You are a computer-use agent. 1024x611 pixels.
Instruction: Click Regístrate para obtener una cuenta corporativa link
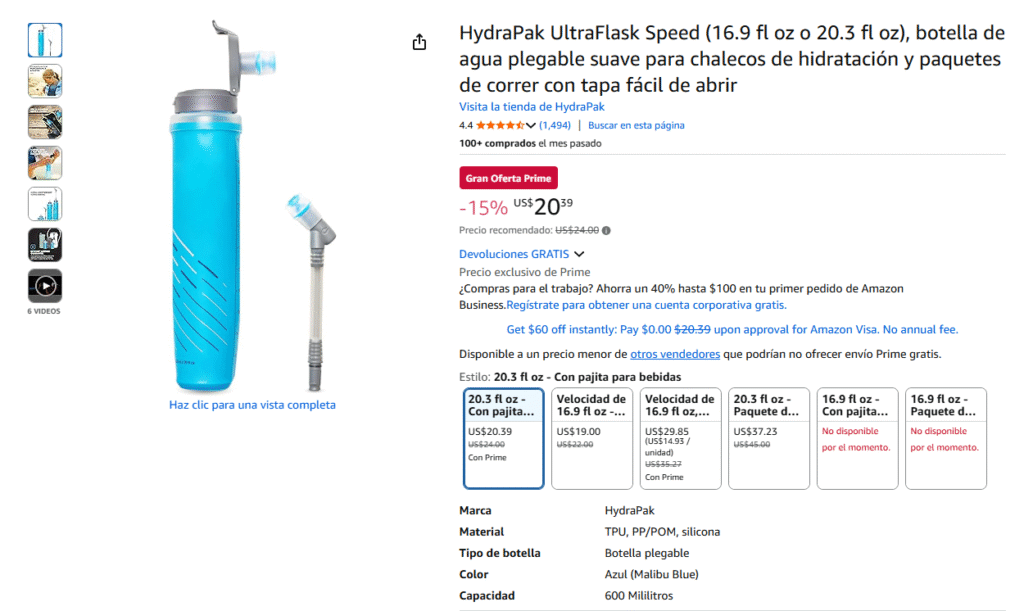click(646, 305)
